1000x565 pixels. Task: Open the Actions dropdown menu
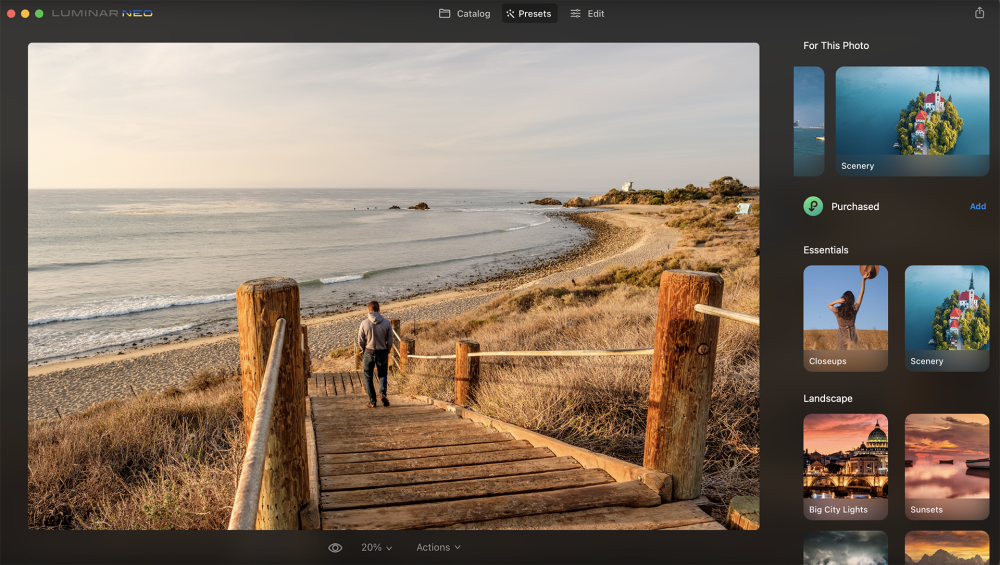point(438,548)
